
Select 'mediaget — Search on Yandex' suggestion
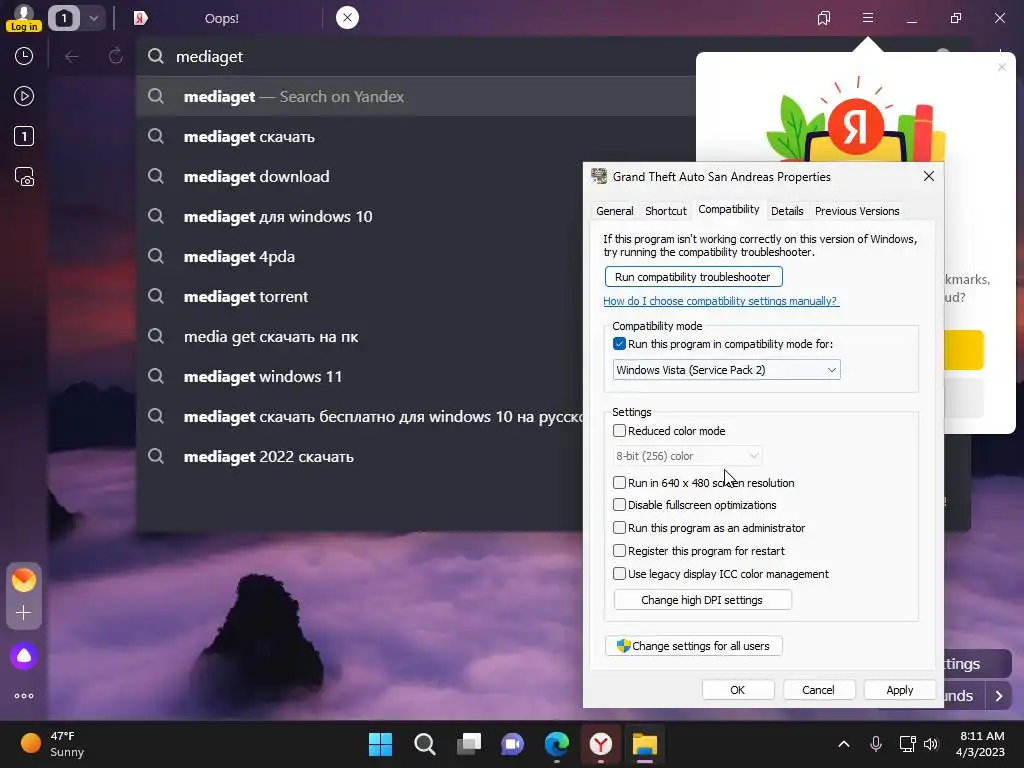[417, 97]
